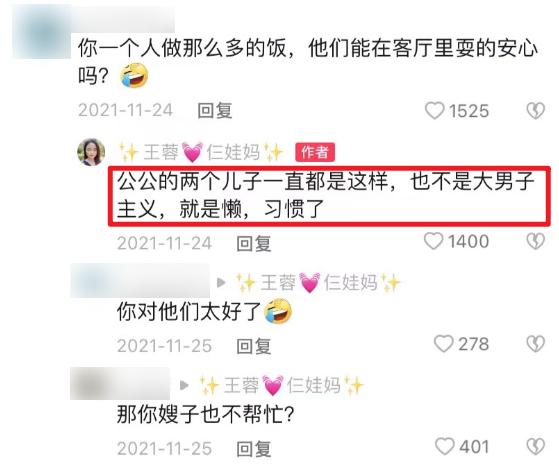The width and height of the screenshot is (559, 473).
Task: Open 王蓉仨娃妈 mention above 你对他们太好了
Action: point(318,283)
